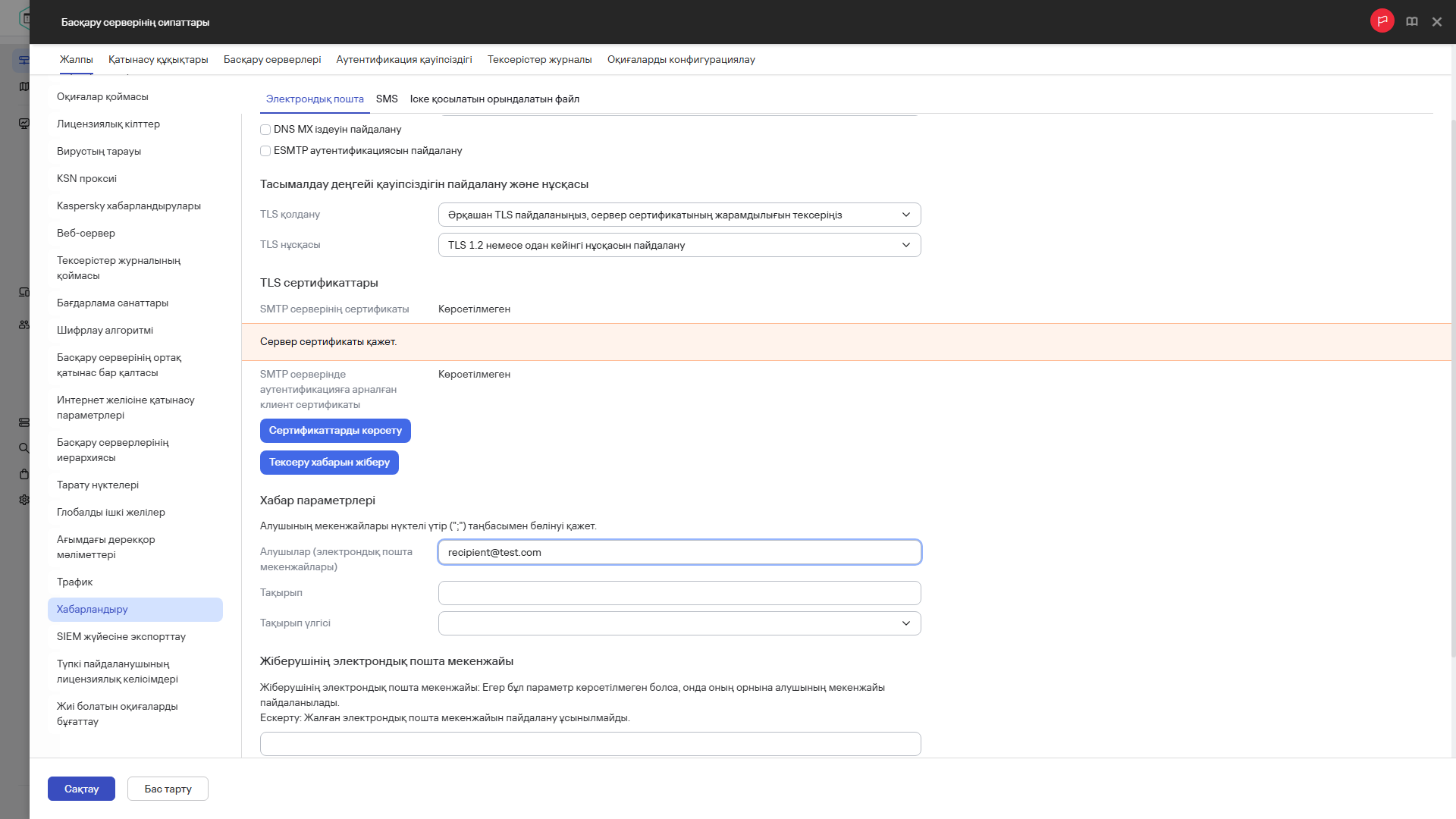Enable DNS MX іздеуін пайдалану checkbox
Screen dimensions: 1456x819
[265, 130]
